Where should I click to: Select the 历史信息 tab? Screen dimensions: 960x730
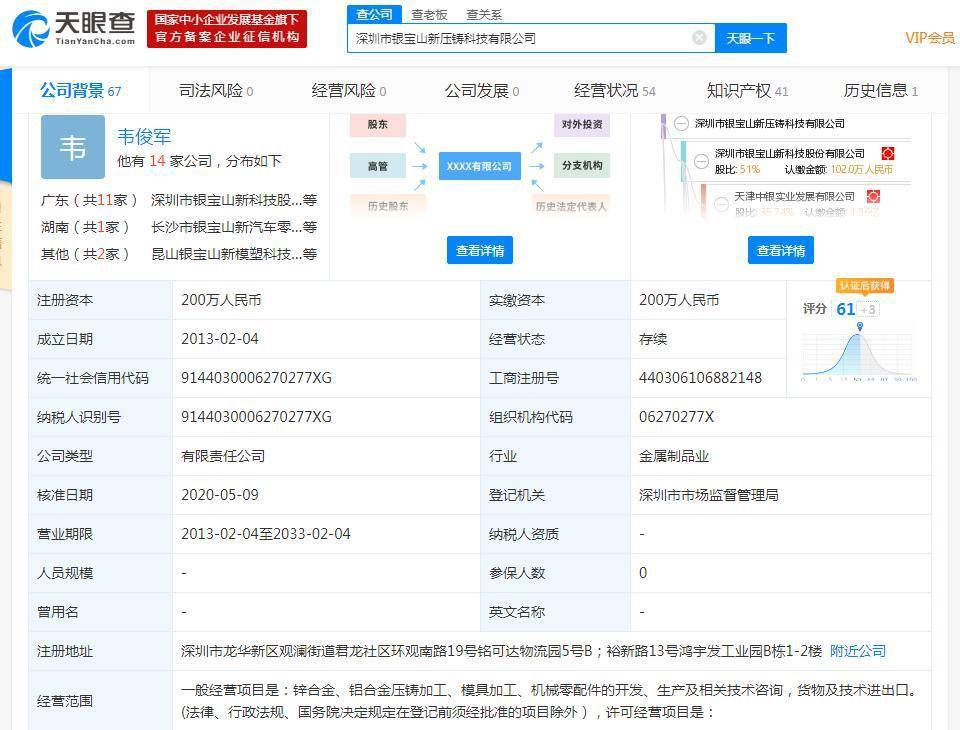880,91
